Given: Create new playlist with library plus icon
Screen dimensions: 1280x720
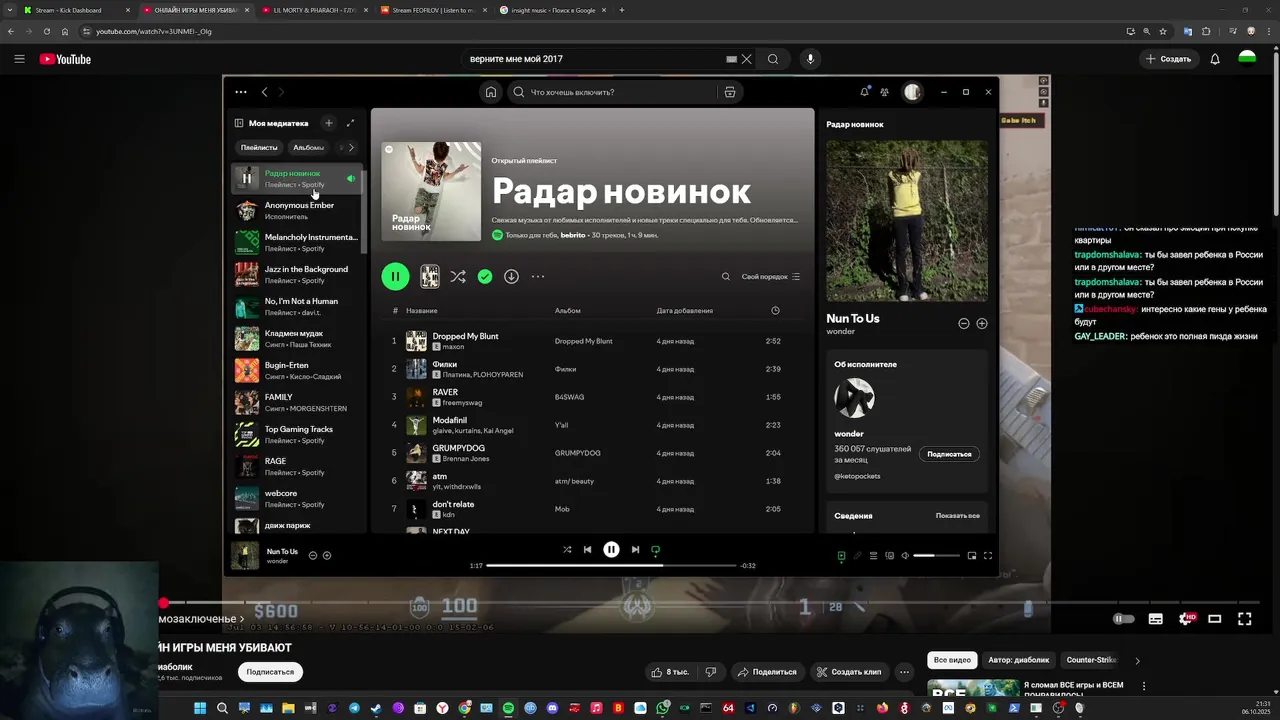Looking at the screenshot, I should click(328, 123).
